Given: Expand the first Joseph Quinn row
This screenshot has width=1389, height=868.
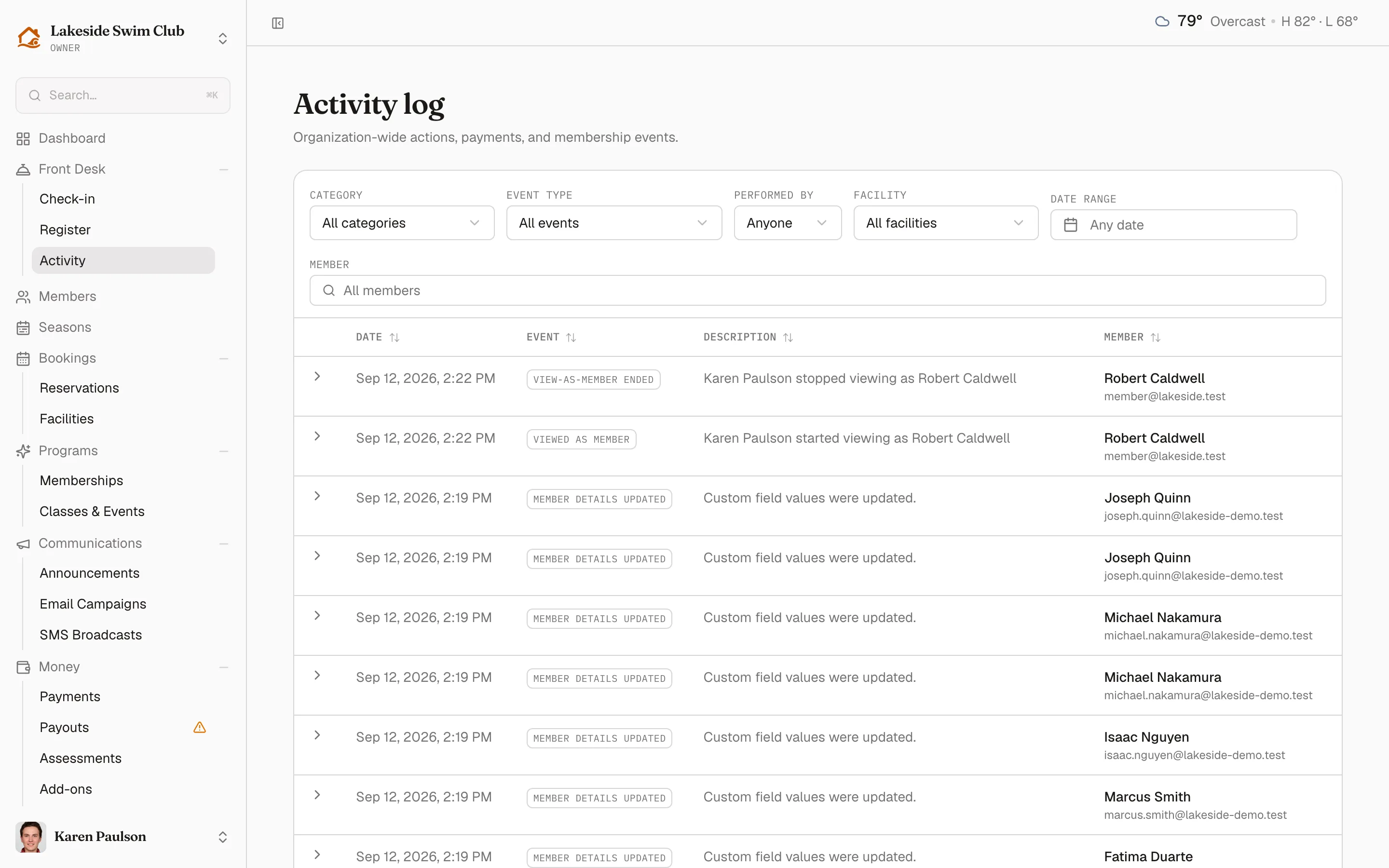Looking at the screenshot, I should pos(317,496).
